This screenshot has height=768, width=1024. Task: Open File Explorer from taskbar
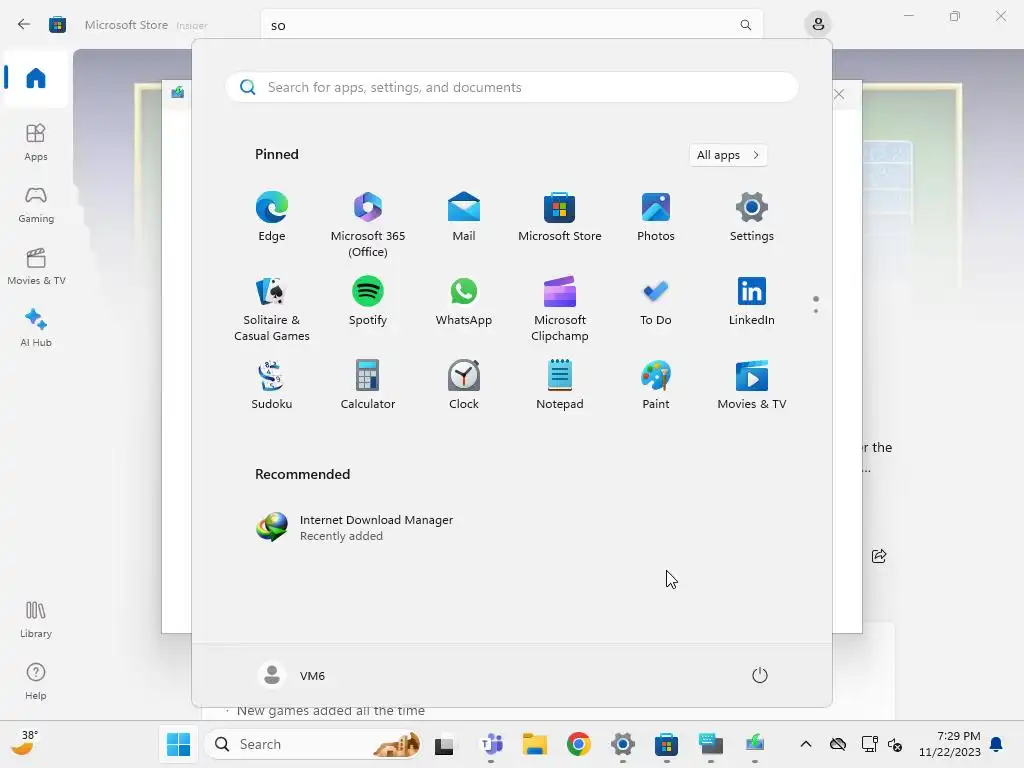click(x=535, y=744)
